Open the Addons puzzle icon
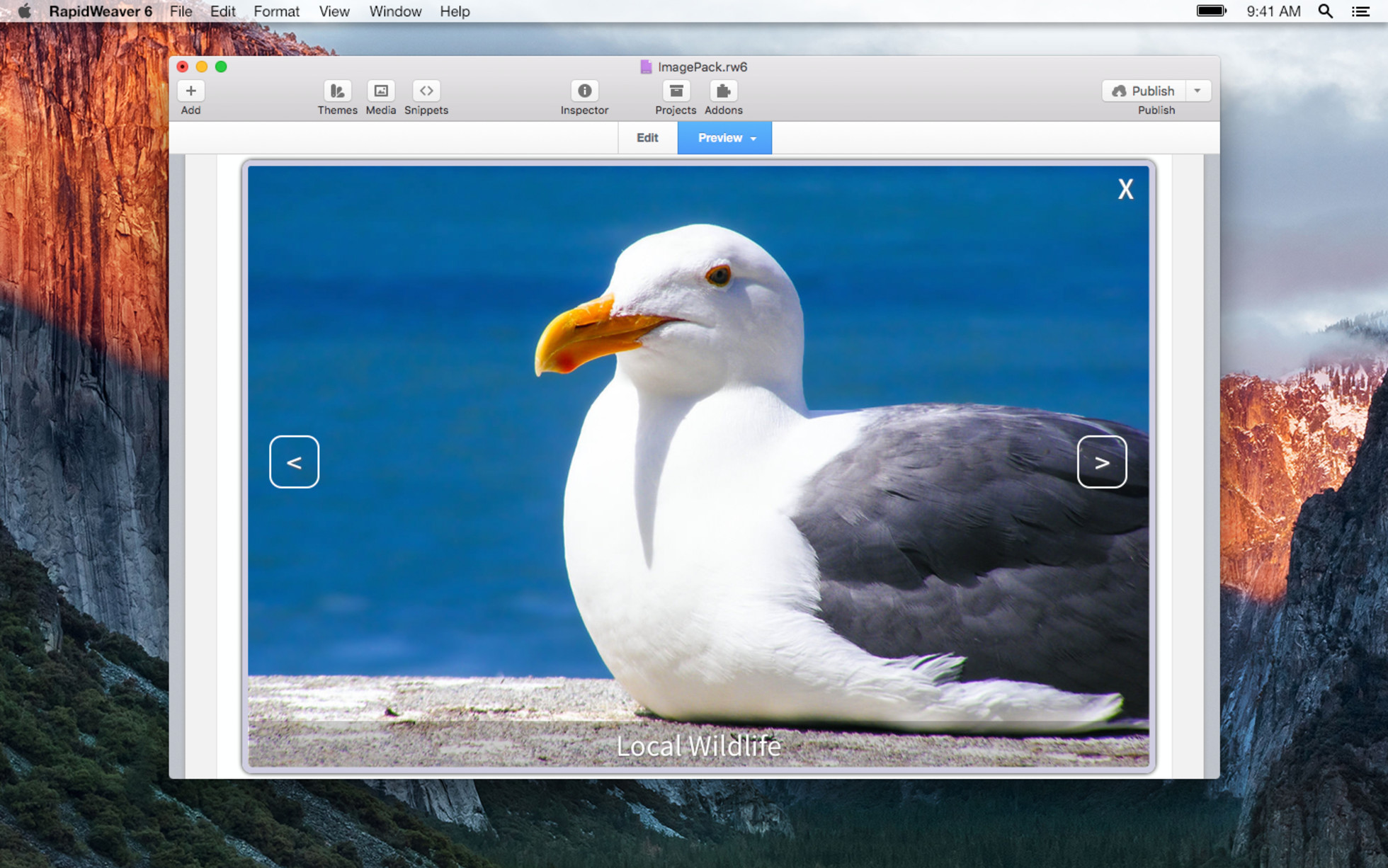 point(723,91)
